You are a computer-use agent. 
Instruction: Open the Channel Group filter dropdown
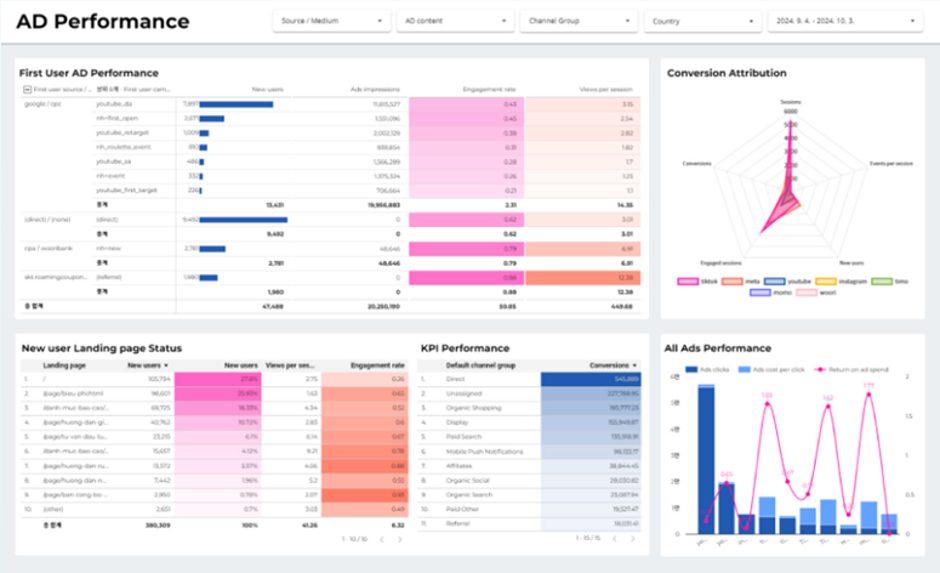tap(579, 21)
